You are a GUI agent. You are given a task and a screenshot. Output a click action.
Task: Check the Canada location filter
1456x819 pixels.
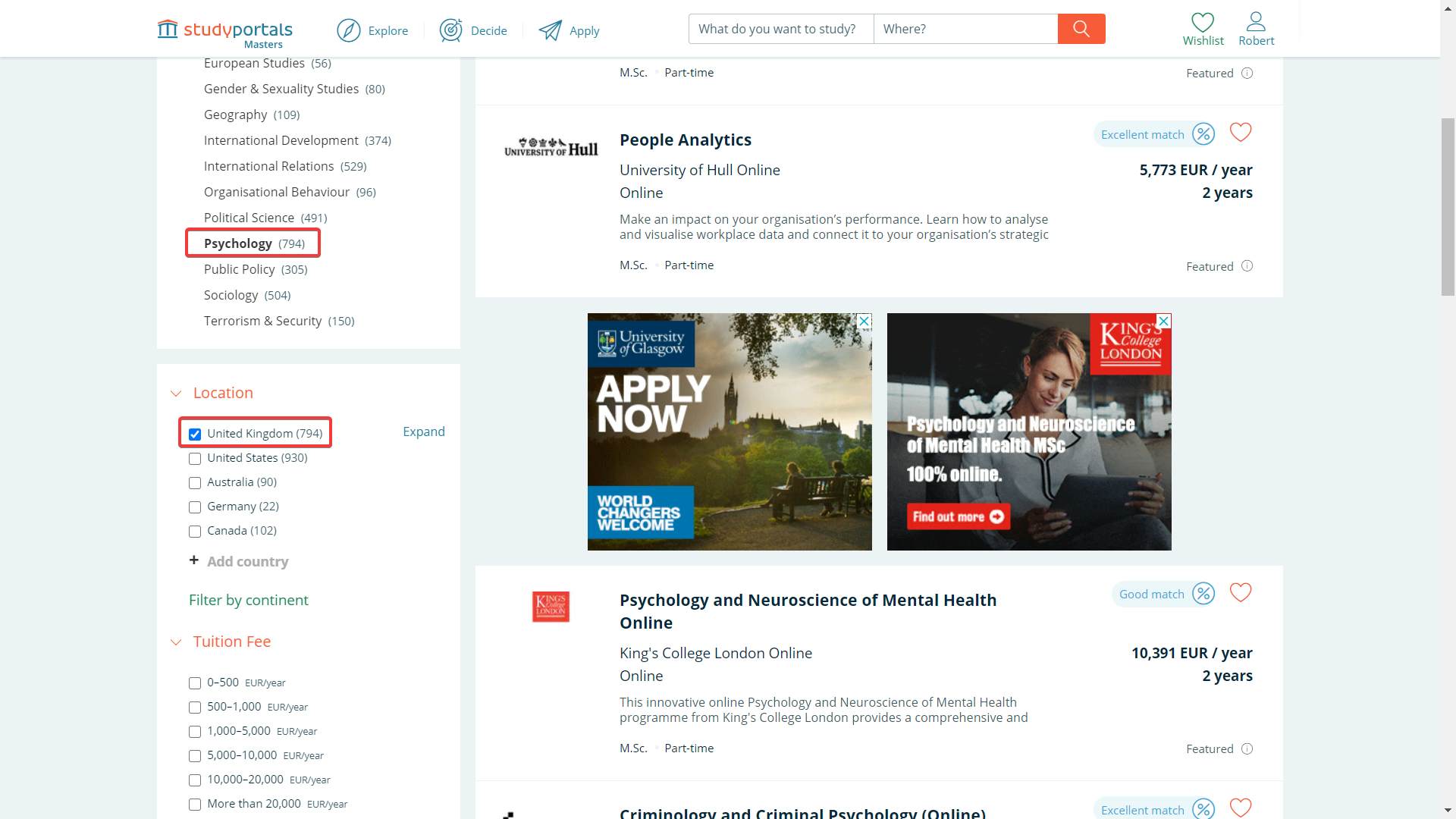click(195, 531)
